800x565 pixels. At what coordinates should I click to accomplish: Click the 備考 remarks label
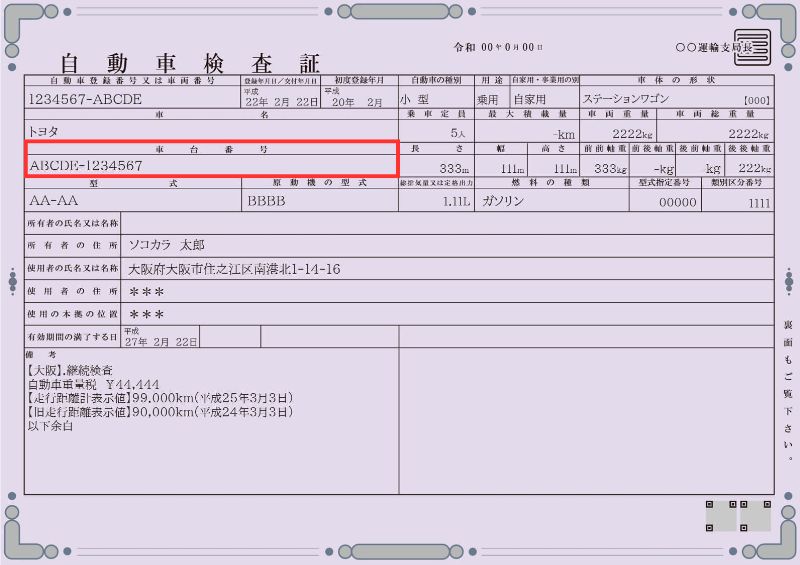[41, 354]
